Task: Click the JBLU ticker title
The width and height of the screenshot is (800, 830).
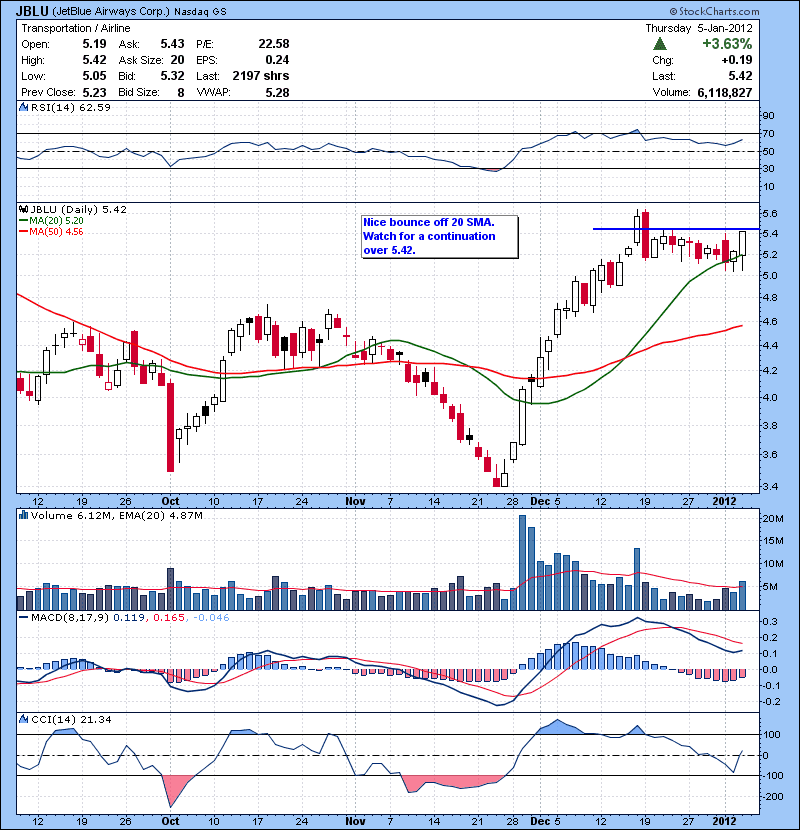Action: tap(32, 11)
